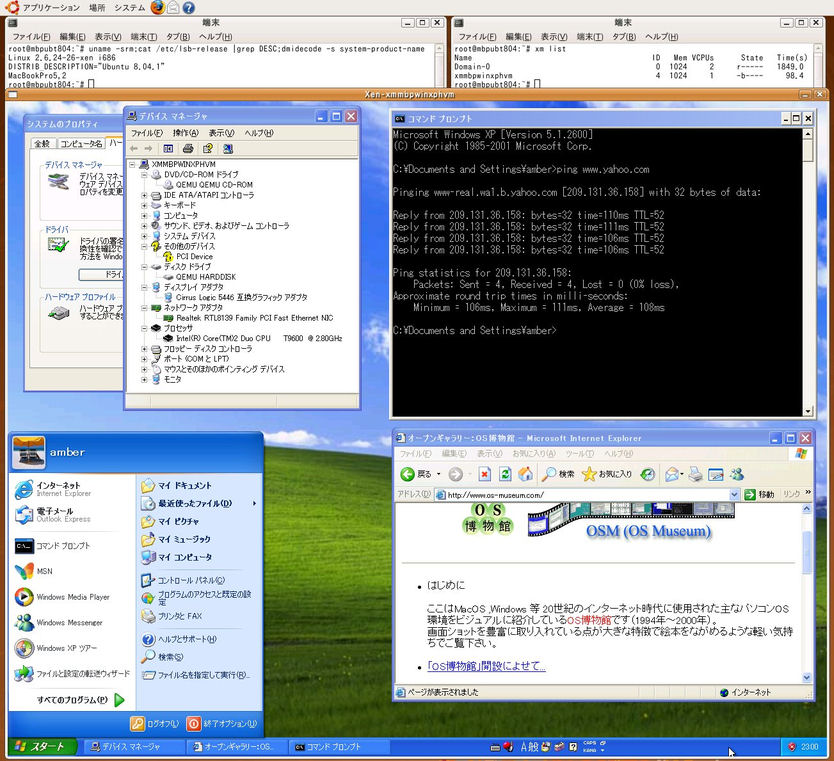Image resolution: width=834 pixels, height=761 pixels.
Task: Collapse the DVD/CD-ROM ドライブ node
Action: tap(144, 174)
